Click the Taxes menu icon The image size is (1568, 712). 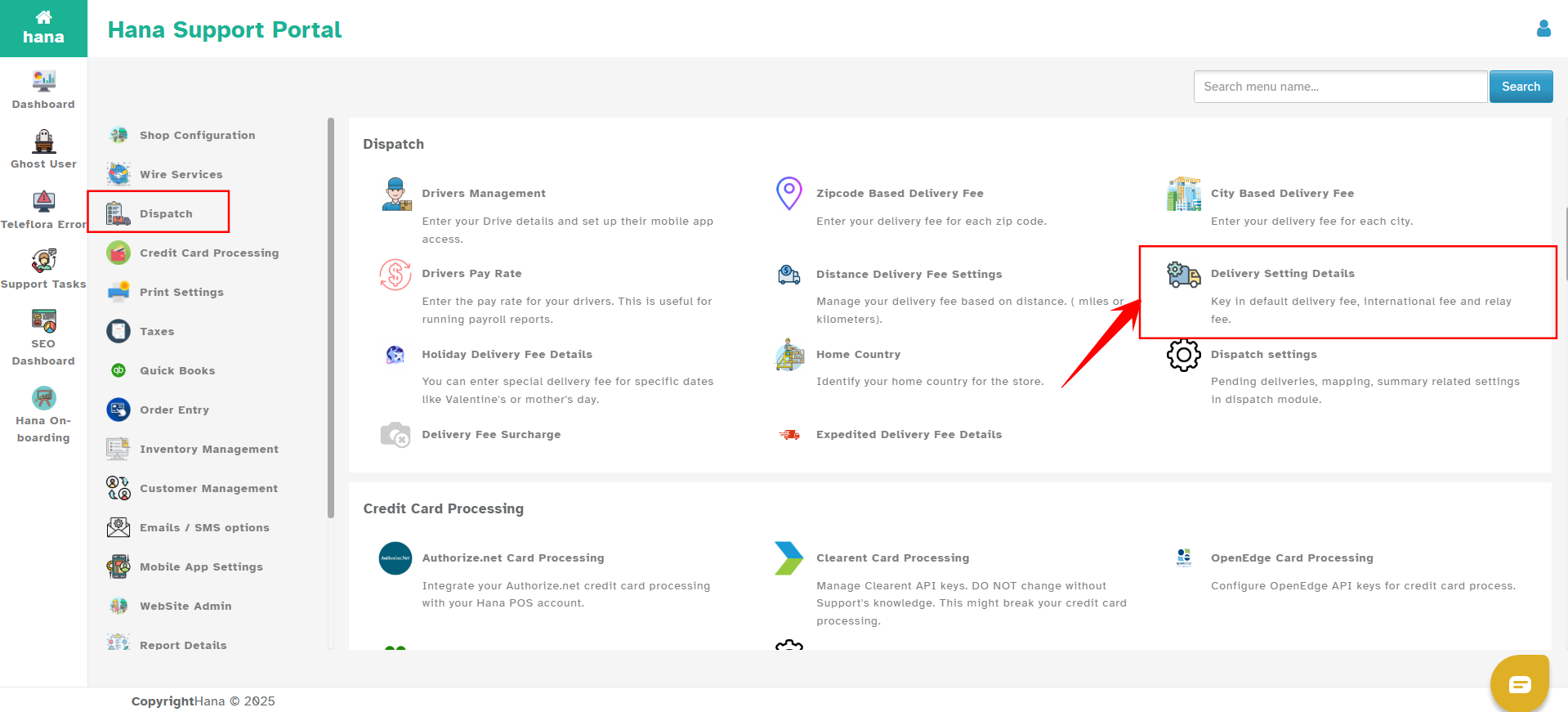(x=118, y=331)
